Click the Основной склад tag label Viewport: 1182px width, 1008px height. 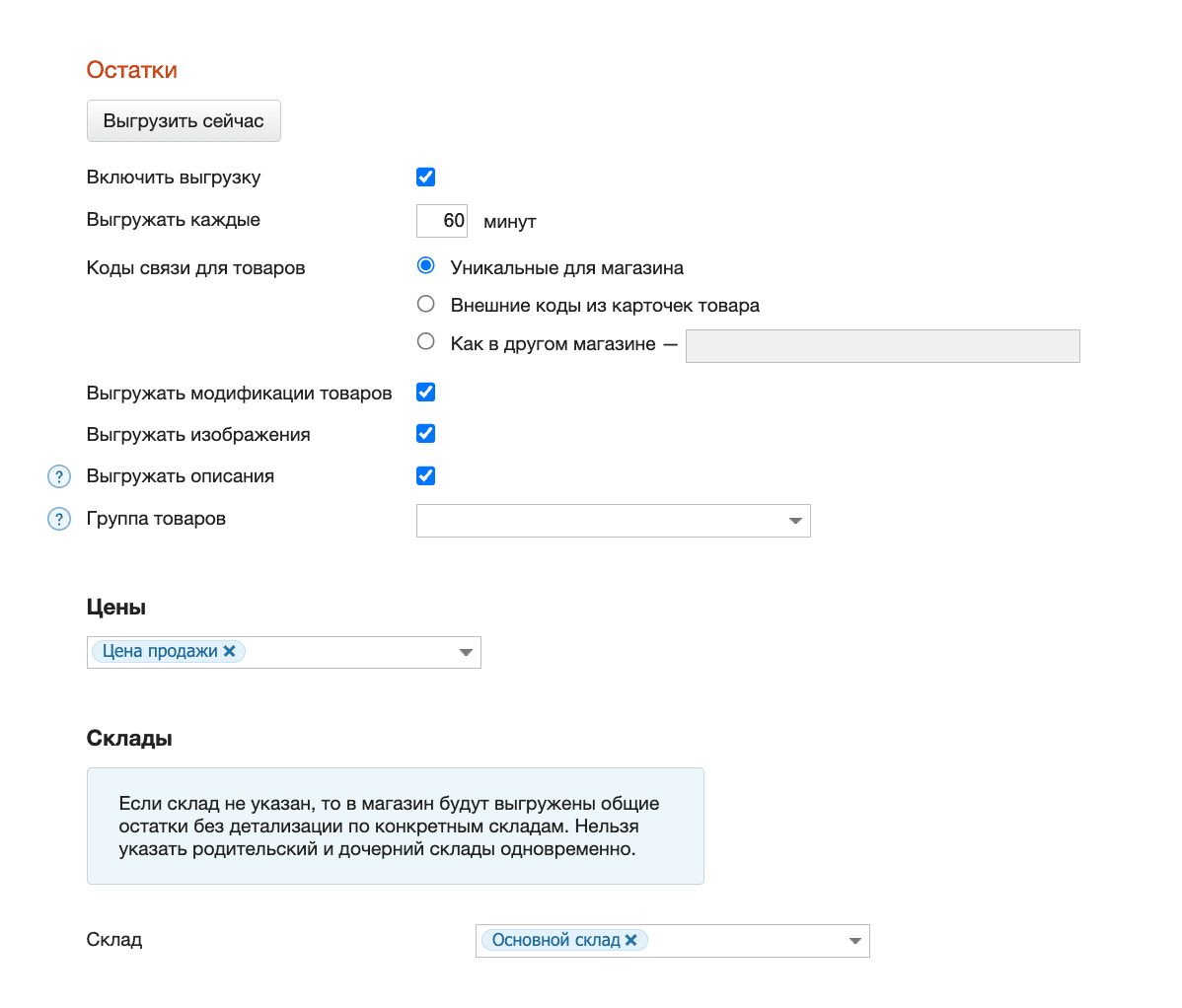point(555,940)
